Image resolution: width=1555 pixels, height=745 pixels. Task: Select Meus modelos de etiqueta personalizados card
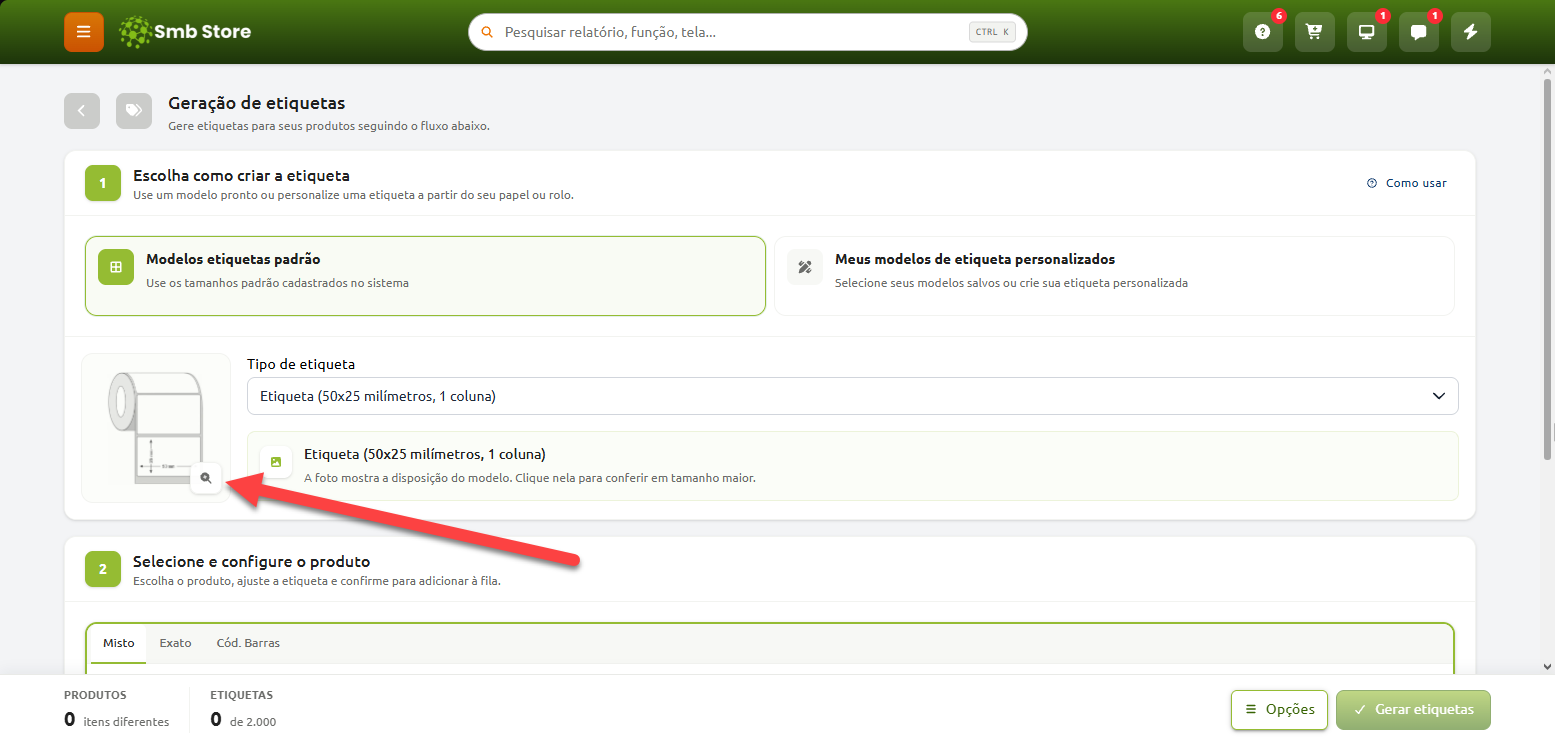point(1114,276)
